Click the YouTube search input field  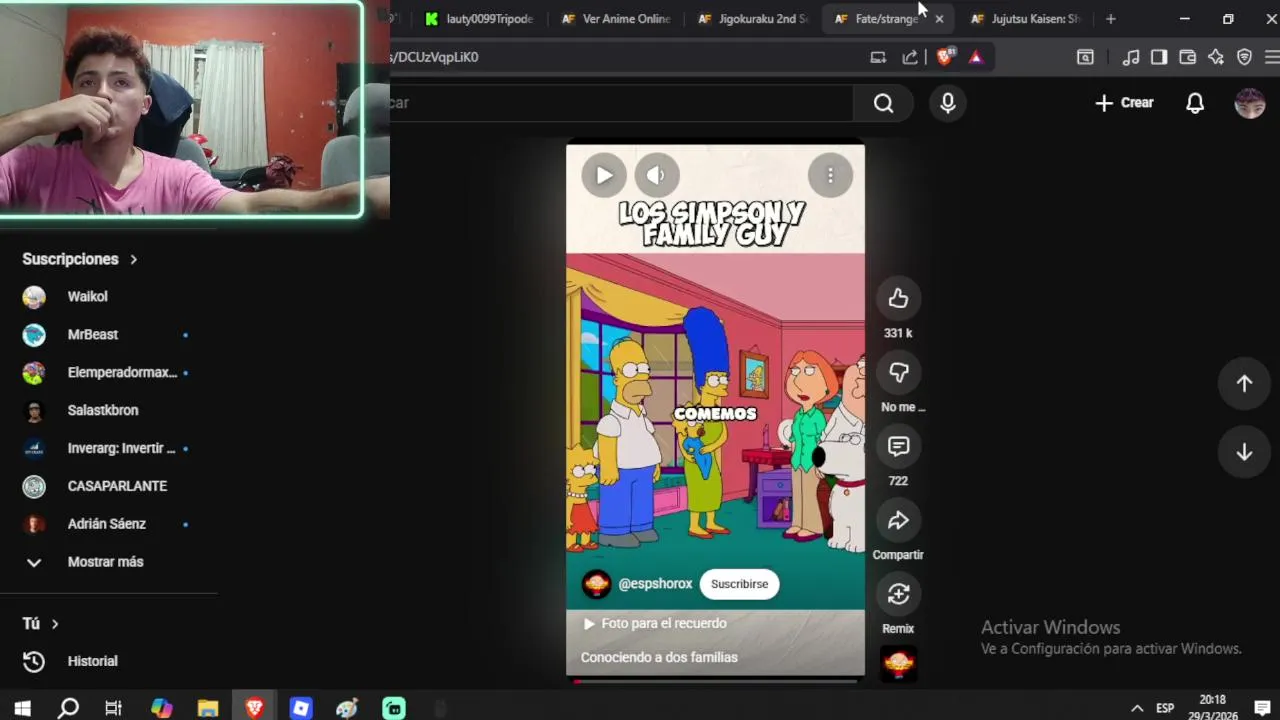click(x=620, y=103)
